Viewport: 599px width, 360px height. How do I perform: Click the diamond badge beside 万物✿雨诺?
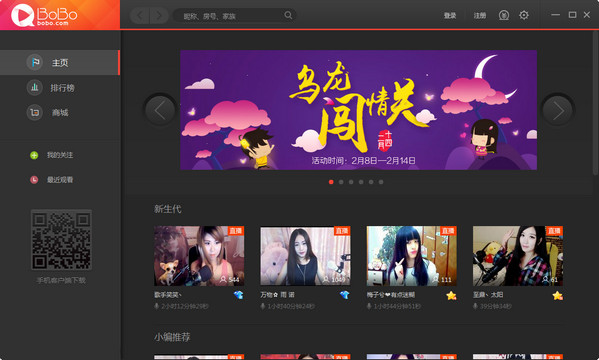tap(345, 295)
